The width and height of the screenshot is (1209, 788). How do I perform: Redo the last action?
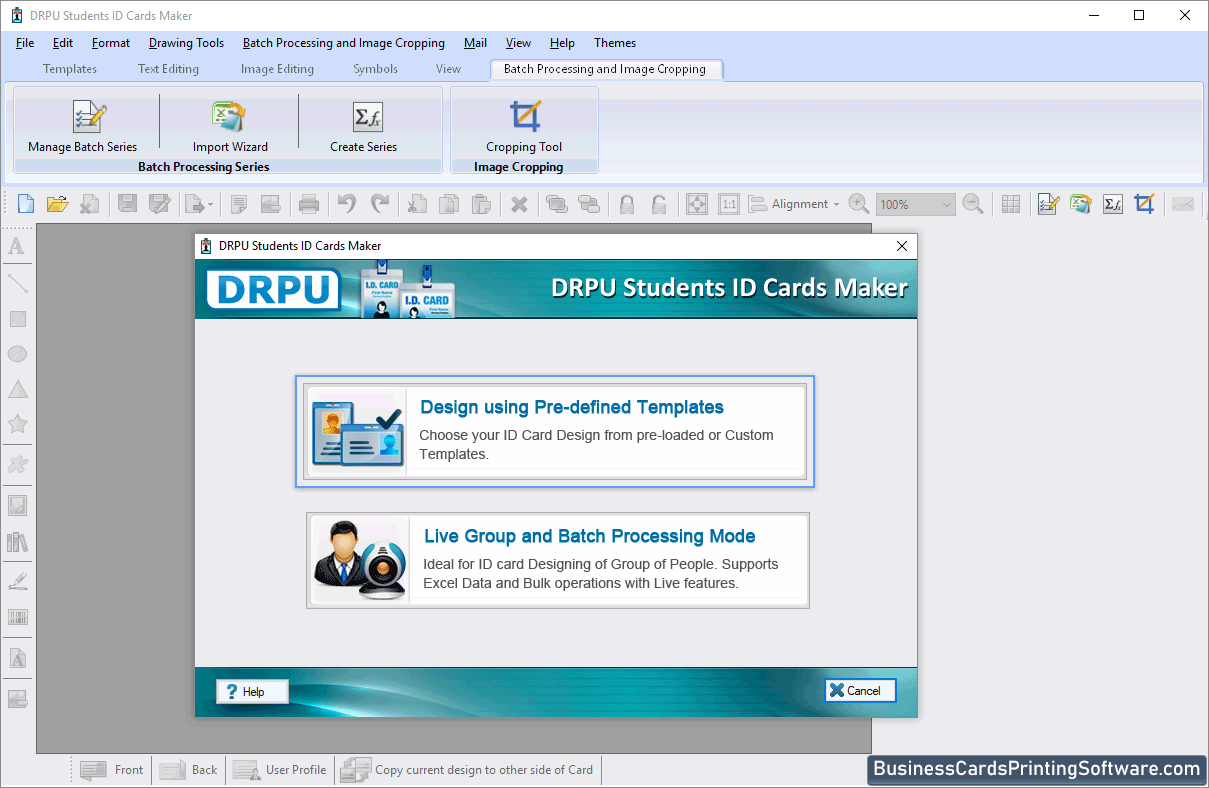pos(380,204)
